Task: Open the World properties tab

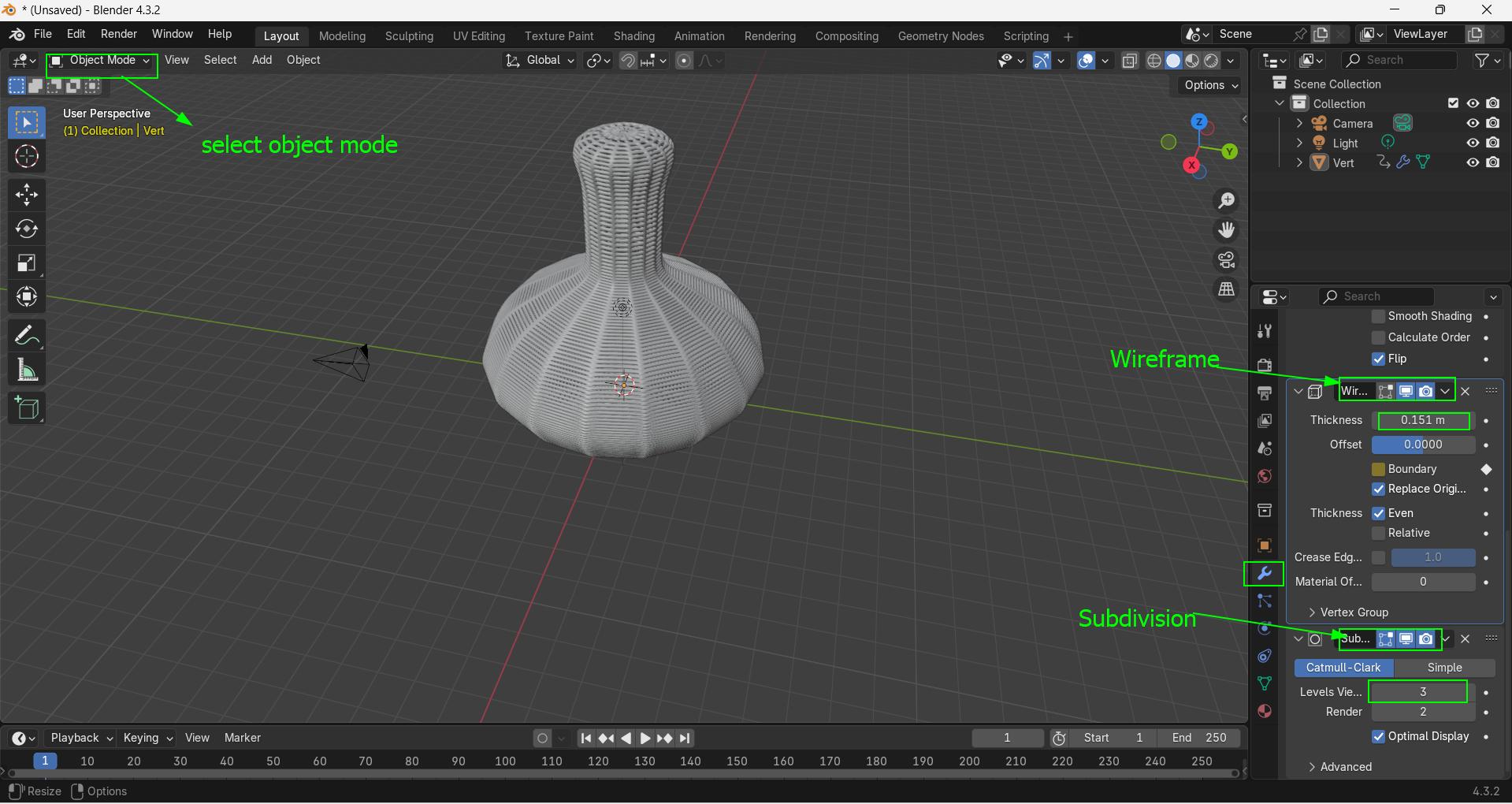Action: tap(1265, 476)
